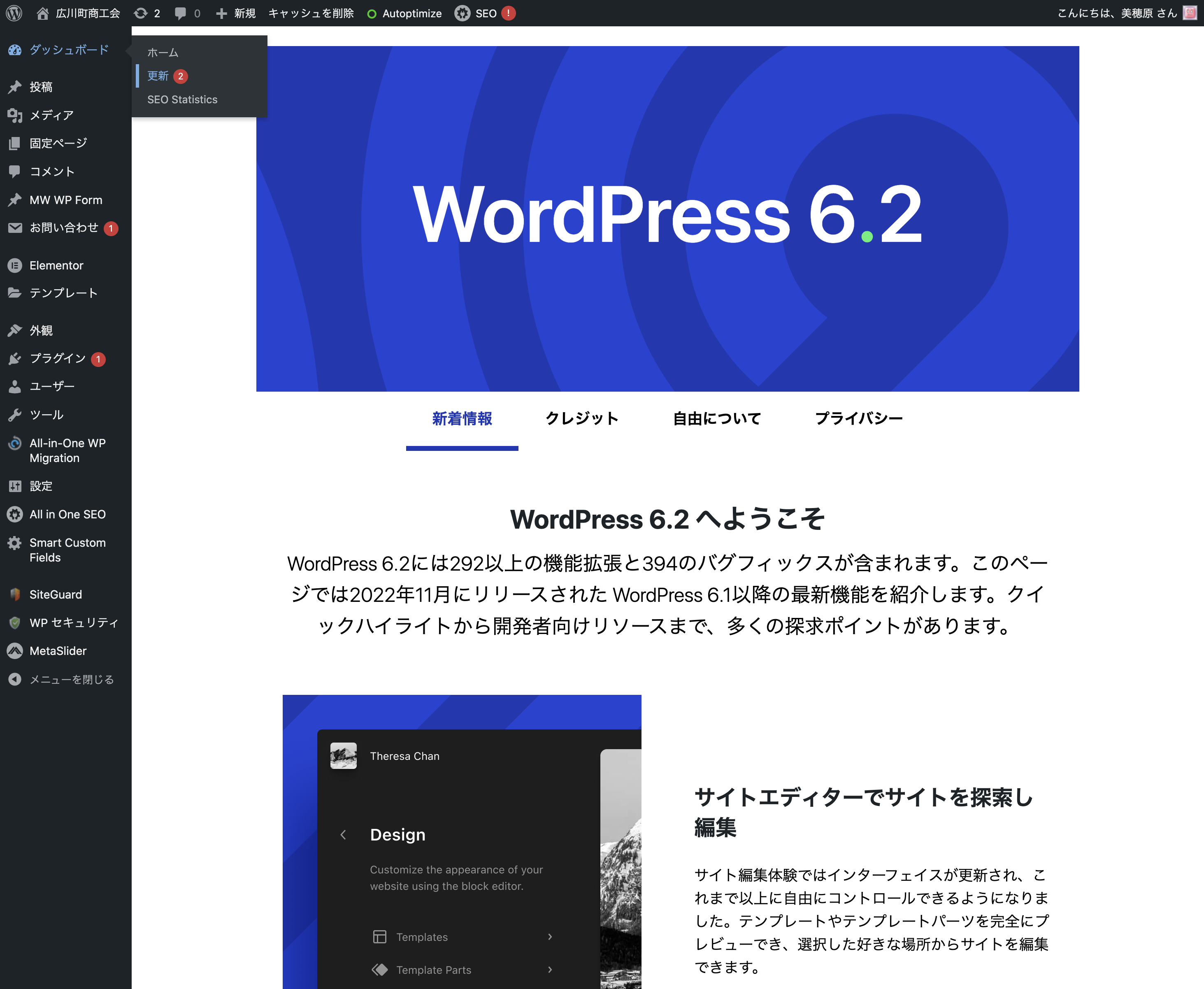The width and height of the screenshot is (1204, 989).
Task: Open ツール tools menu
Action: click(65, 415)
